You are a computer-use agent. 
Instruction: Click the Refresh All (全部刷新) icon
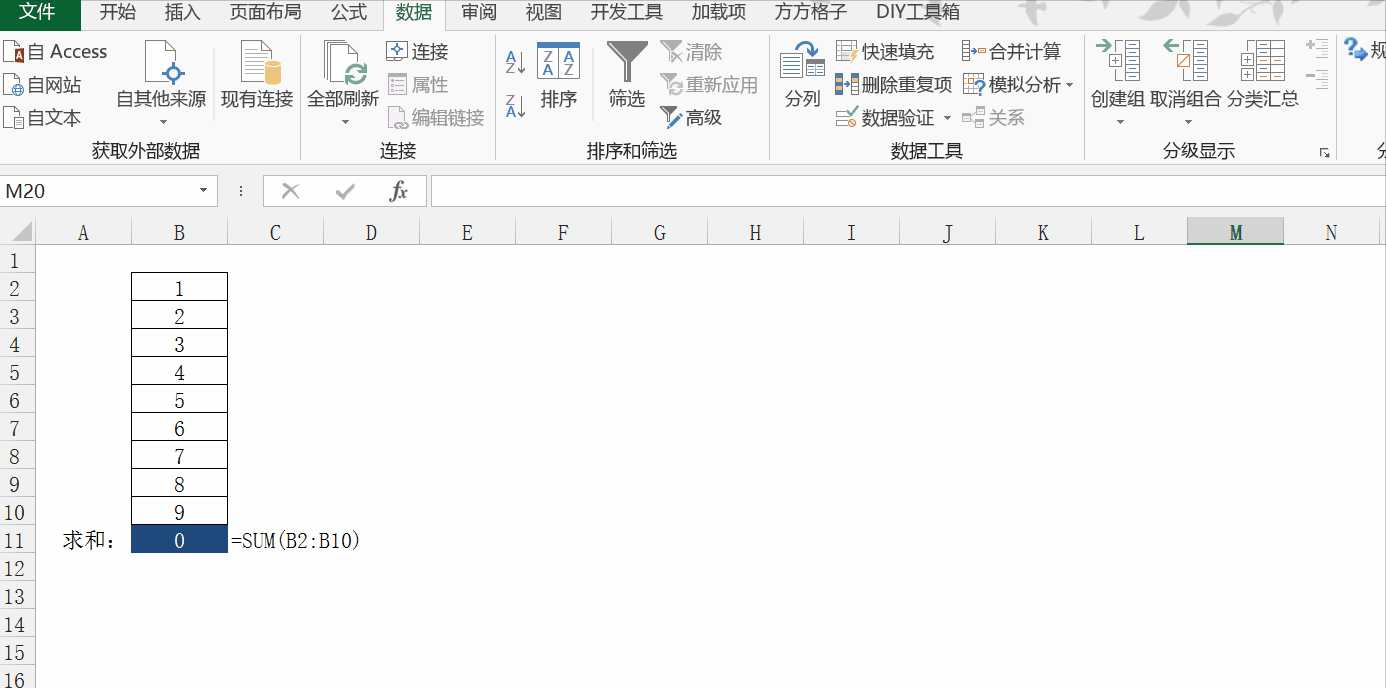pos(343,62)
